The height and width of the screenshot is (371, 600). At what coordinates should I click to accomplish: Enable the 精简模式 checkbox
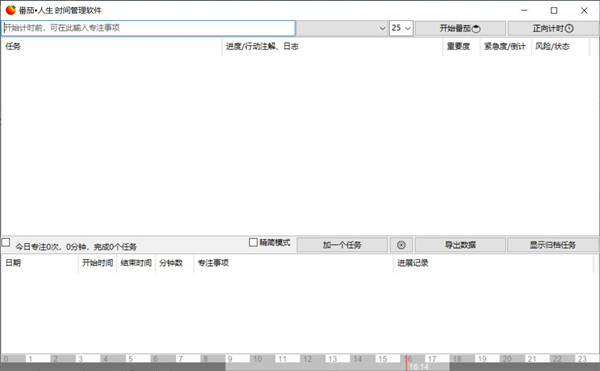[253, 242]
